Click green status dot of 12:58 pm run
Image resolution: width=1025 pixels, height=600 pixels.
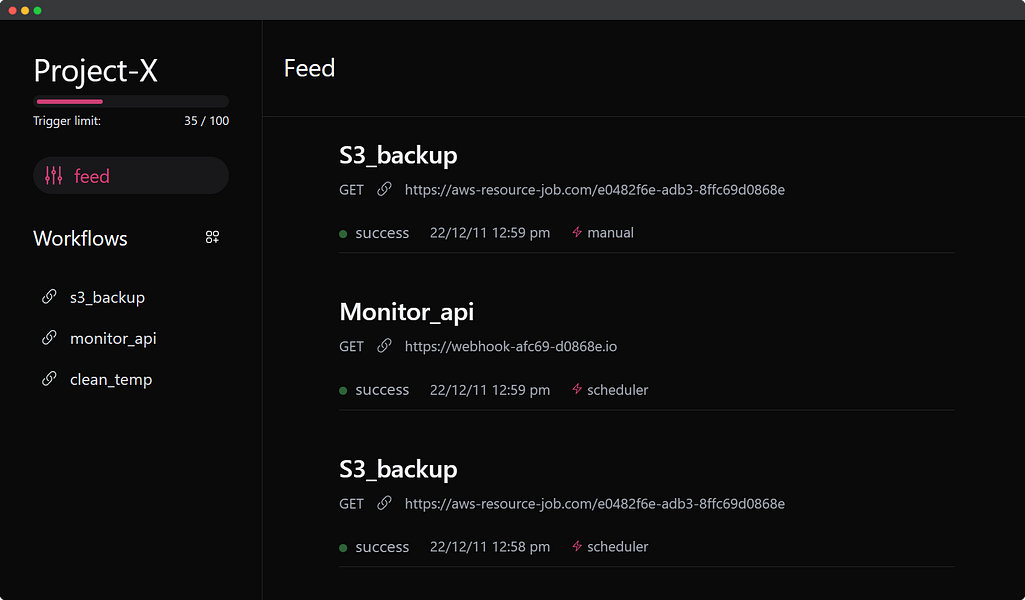pyautogui.click(x=343, y=548)
